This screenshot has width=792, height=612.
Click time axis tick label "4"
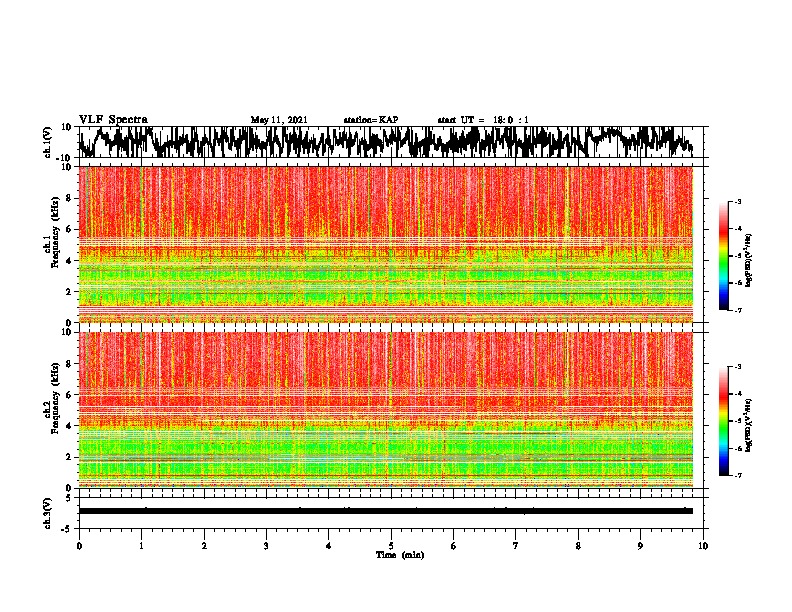(329, 546)
